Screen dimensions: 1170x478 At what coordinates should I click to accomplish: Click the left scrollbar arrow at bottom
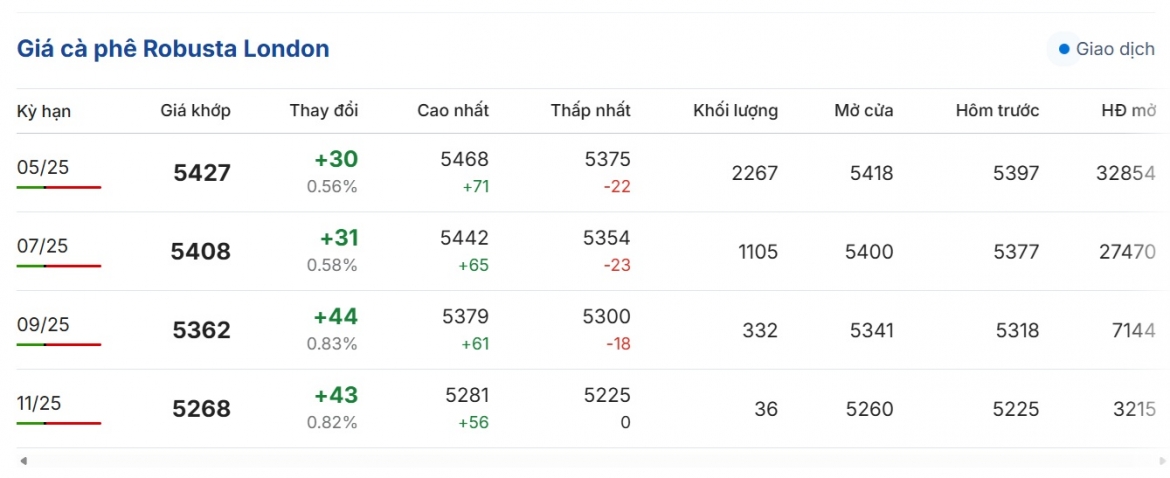tap(24, 461)
